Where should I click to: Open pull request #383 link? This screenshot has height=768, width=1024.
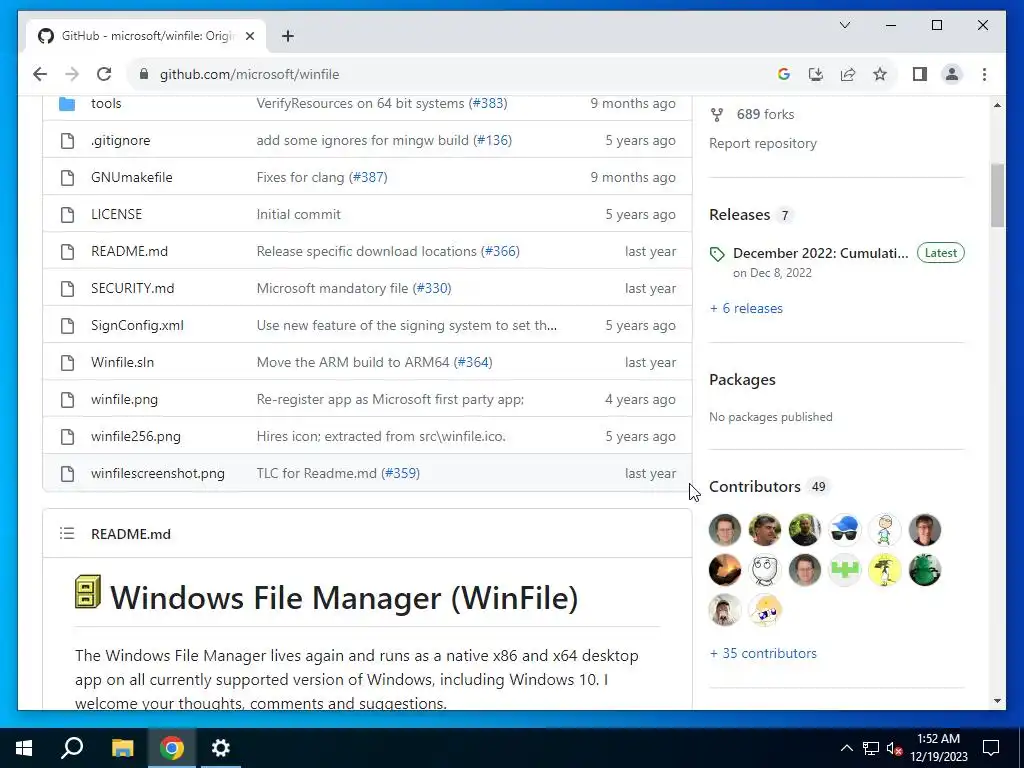[x=488, y=103]
